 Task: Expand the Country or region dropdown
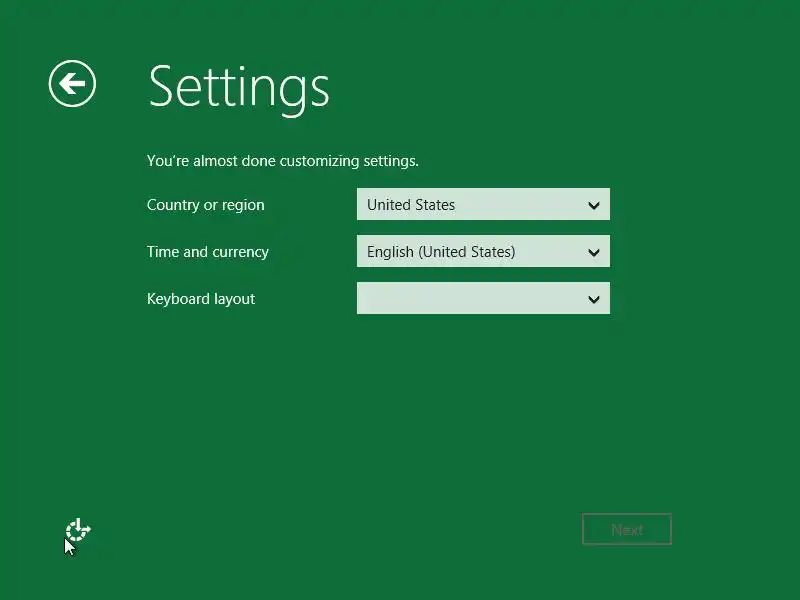point(483,204)
